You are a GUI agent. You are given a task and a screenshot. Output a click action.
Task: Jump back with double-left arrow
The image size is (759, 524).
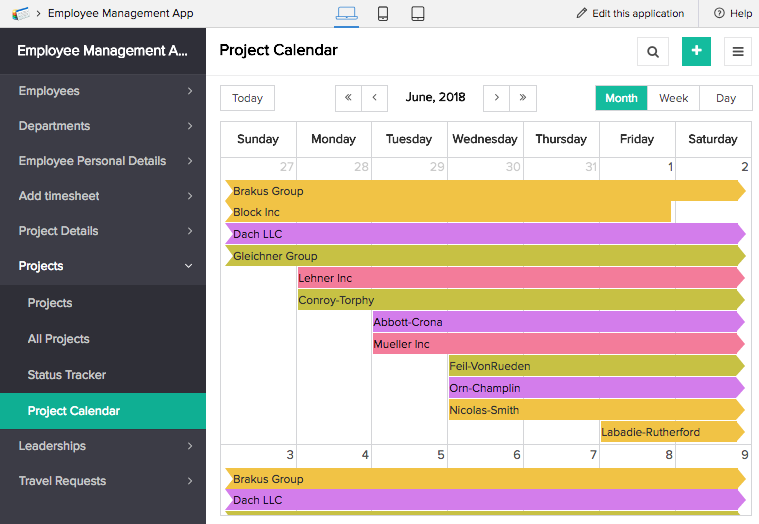pyautogui.click(x=348, y=98)
